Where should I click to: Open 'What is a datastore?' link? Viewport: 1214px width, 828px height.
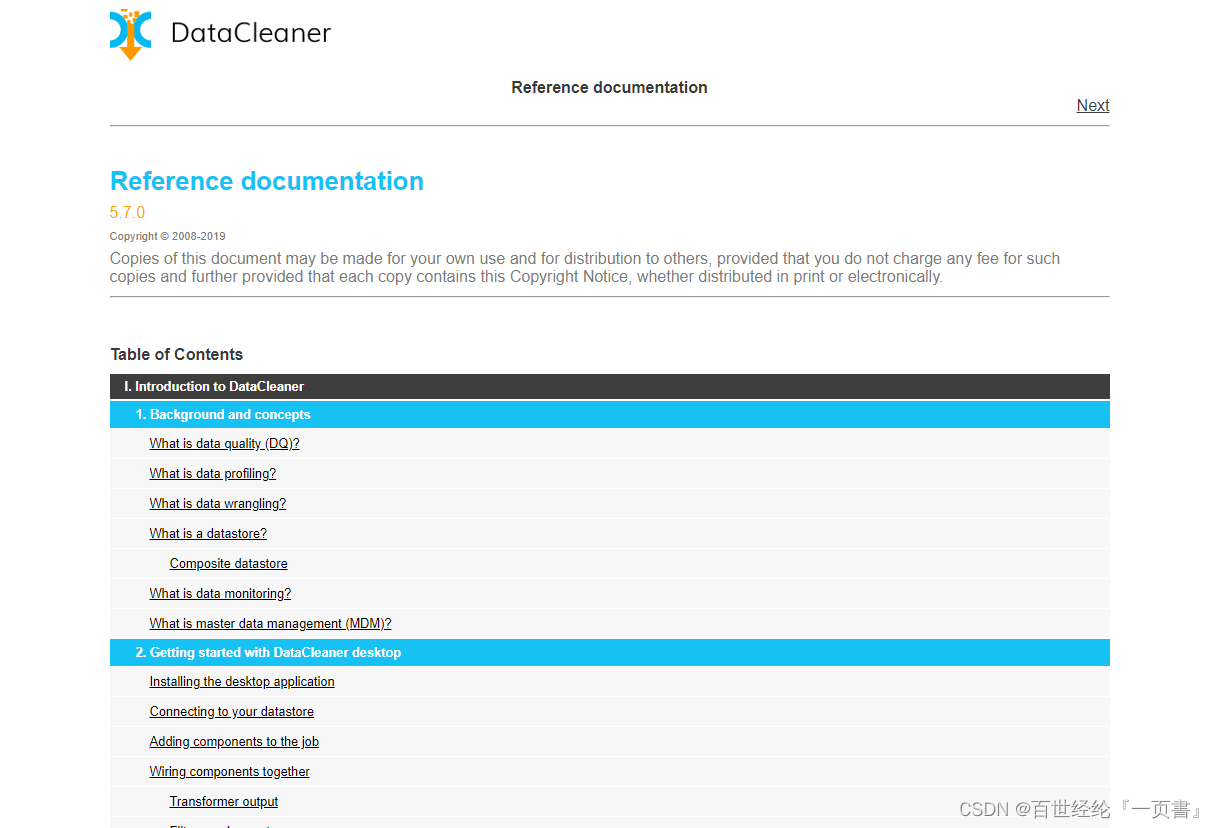tap(208, 534)
